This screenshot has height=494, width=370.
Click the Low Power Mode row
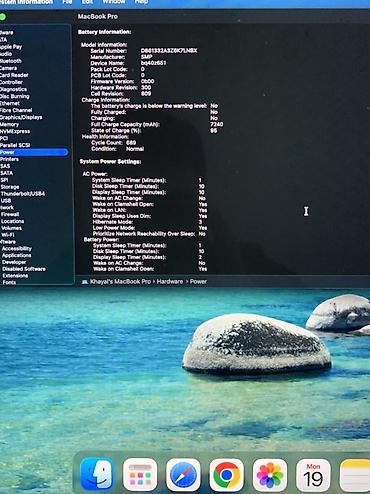tap(150, 228)
